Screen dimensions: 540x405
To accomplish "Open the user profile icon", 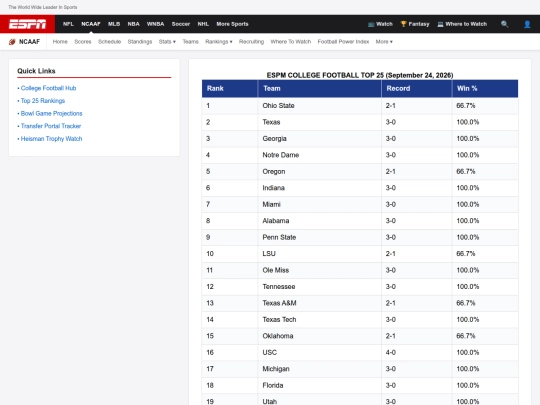I will click(527, 24).
